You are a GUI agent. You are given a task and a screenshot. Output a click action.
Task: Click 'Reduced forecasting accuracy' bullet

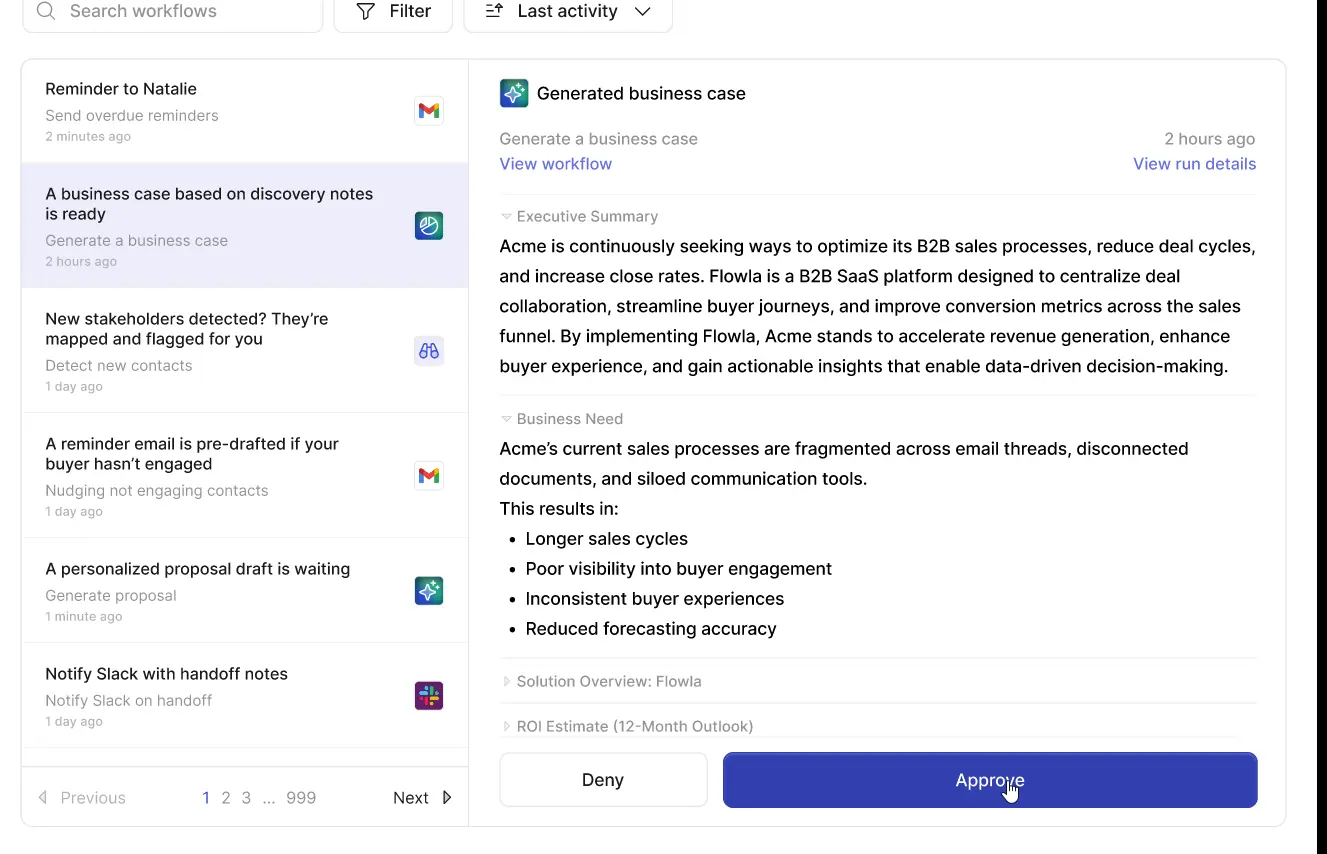coord(651,629)
